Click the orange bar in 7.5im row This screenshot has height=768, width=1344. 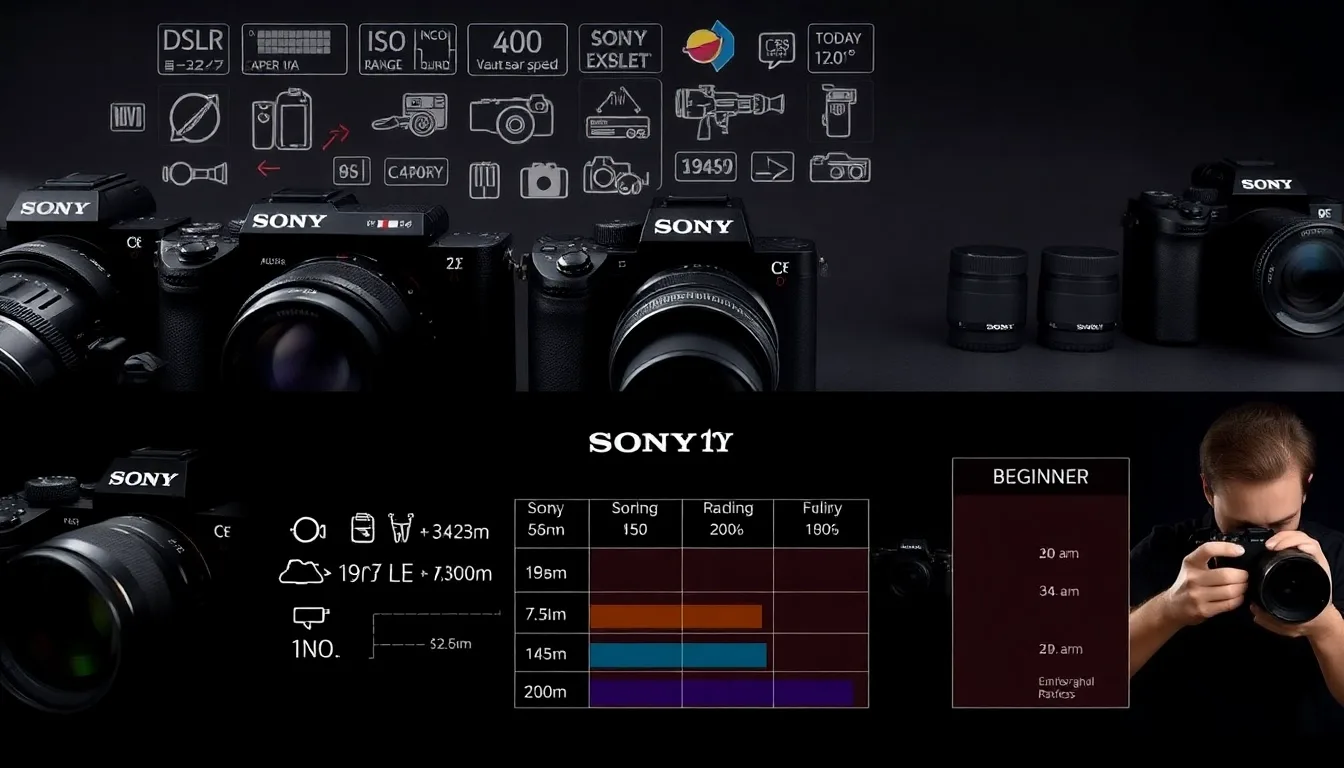click(x=676, y=616)
